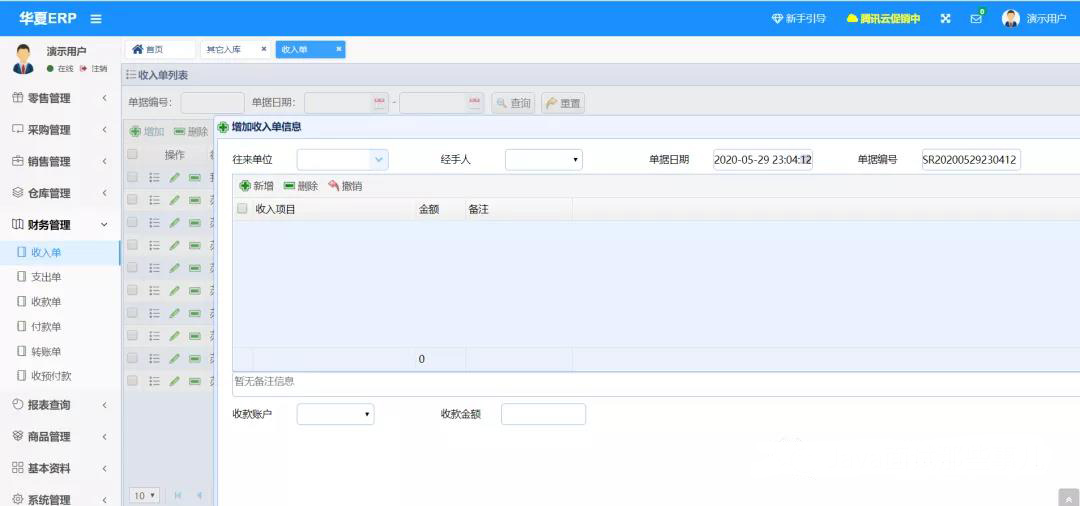Open 转账单 in the sidebar menu
Screen dimensions: 1080x506
point(60,352)
